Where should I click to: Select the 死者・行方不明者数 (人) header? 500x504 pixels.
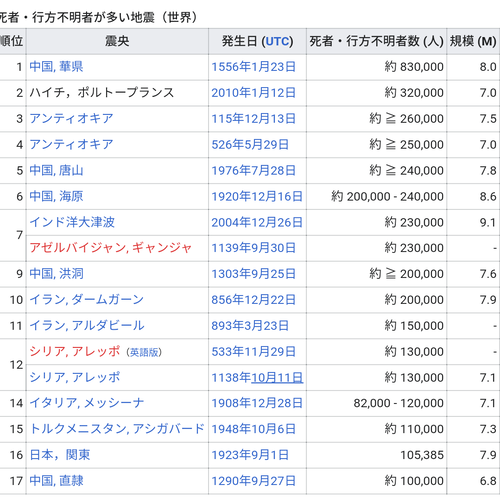(x=376, y=41)
